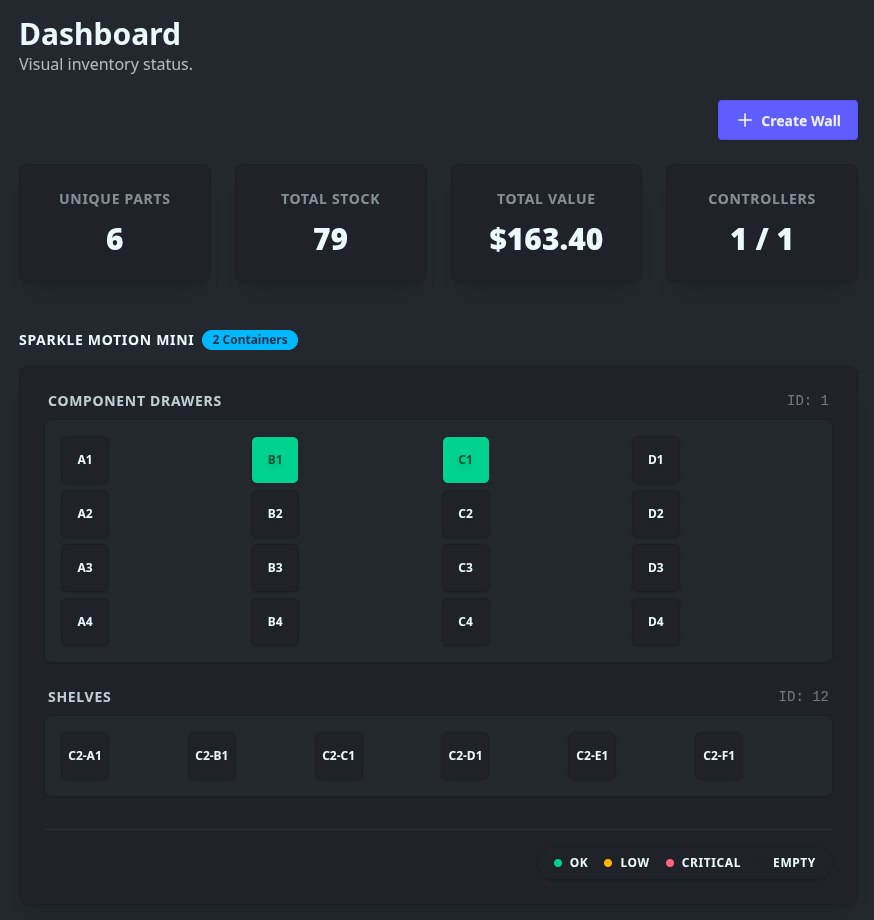Image resolution: width=874 pixels, height=920 pixels.
Task: Open shelf slot C2-A1
Action: [85, 756]
